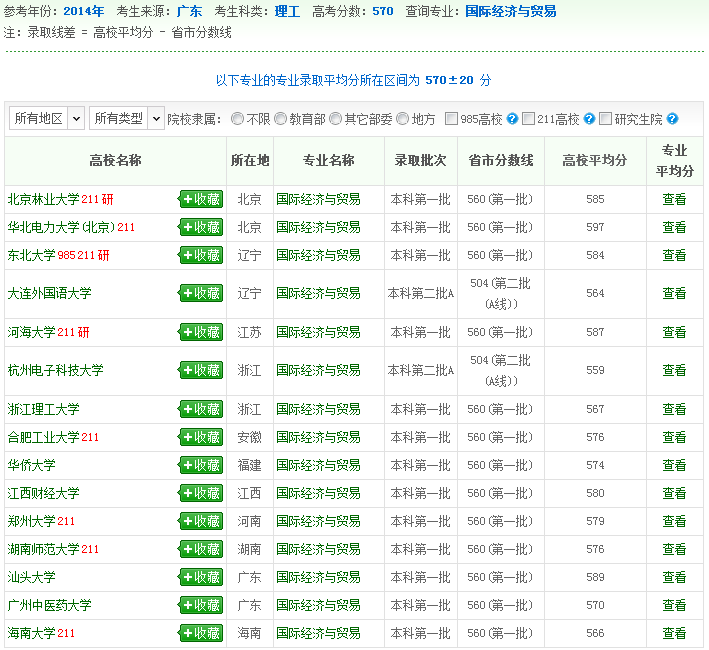Screen dimensions: 709x650
Task: Open 北京林业大学 school link
Action: click(x=43, y=199)
